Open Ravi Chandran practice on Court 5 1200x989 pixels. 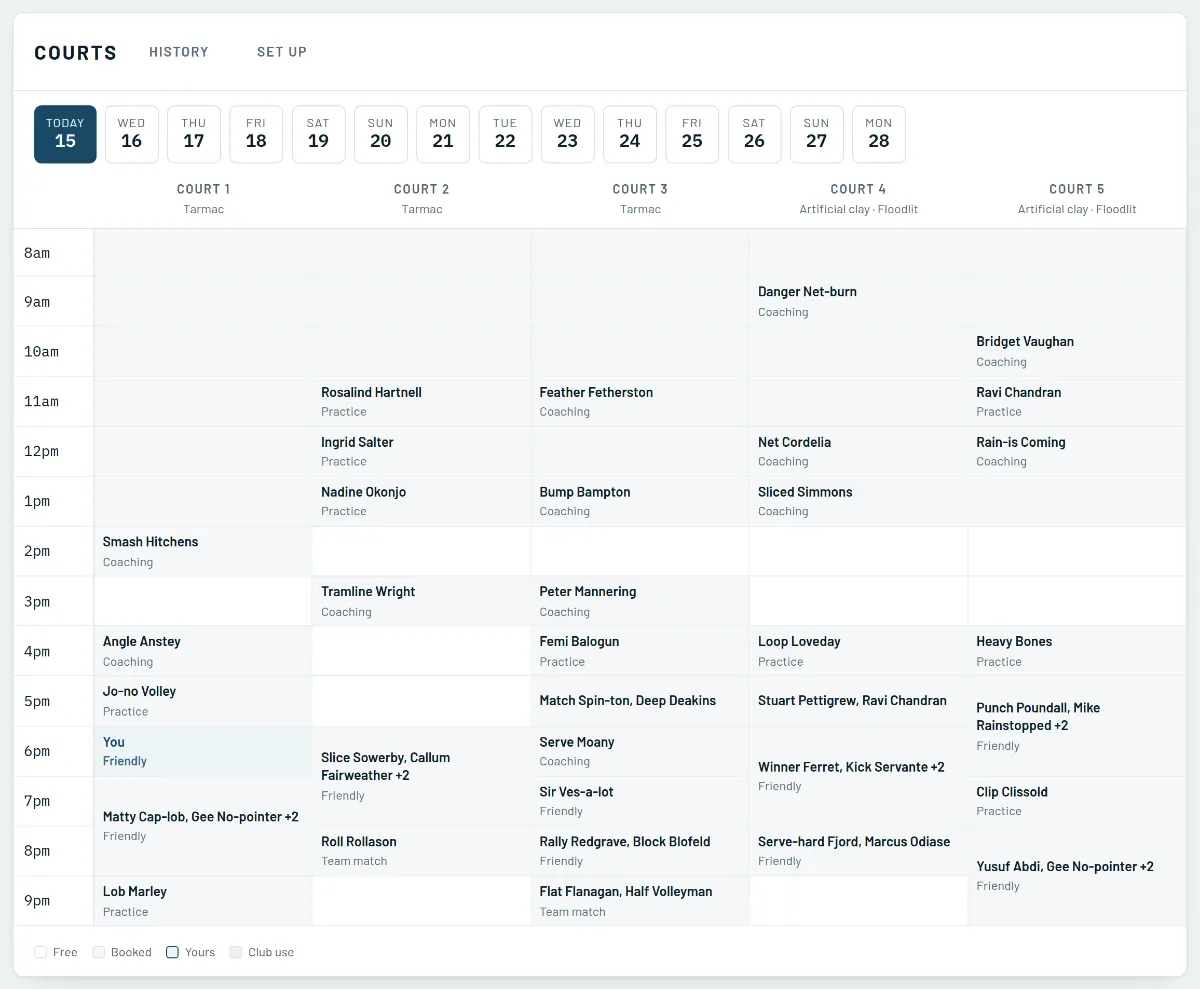point(1077,401)
